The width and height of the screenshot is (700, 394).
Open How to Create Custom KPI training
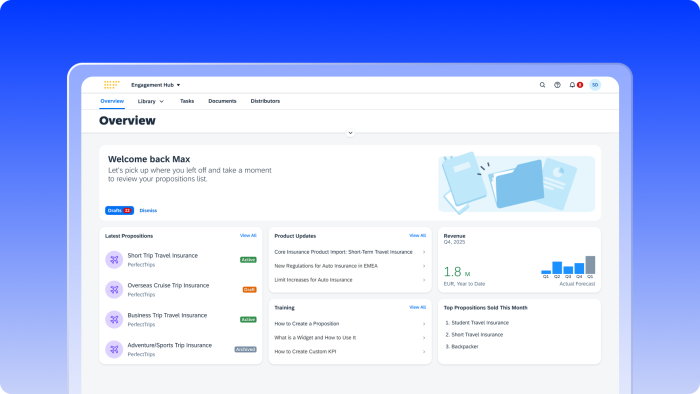click(305, 352)
